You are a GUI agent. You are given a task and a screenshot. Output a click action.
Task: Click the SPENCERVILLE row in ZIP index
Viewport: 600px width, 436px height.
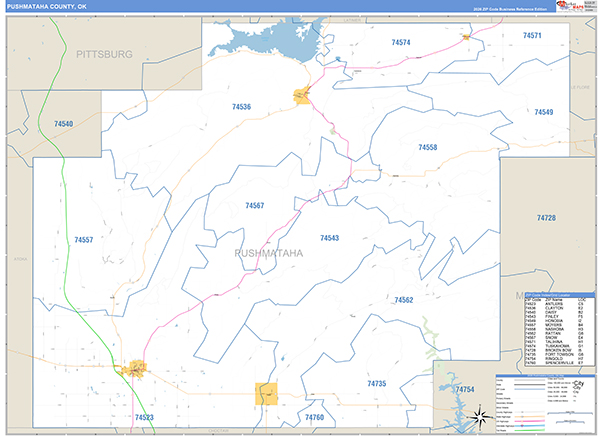click(x=555, y=363)
